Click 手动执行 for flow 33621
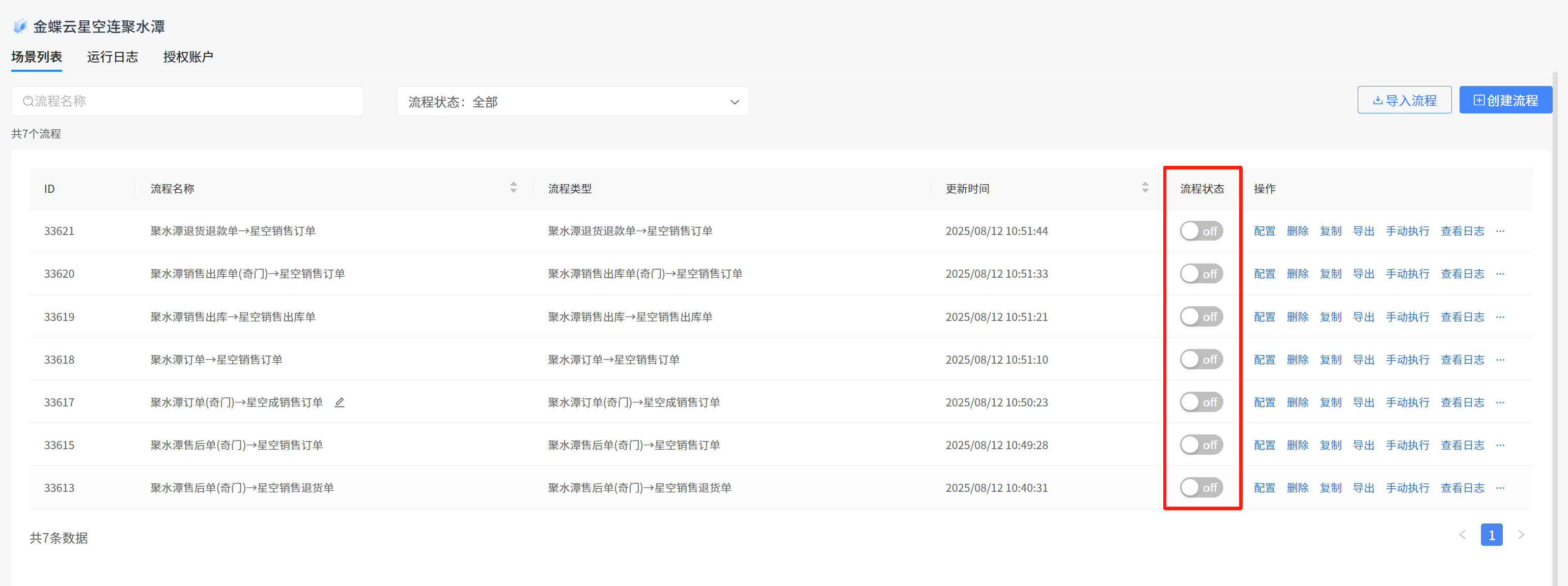The width and height of the screenshot is (1568, 586). [1408, 231]
